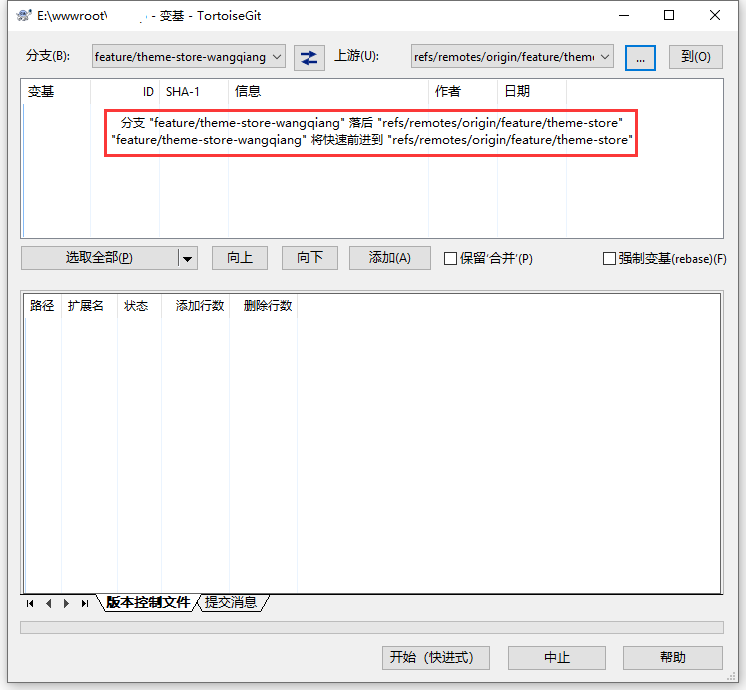Click the previous tab arrow
746x690 pixels.
(x=49, y=603)
